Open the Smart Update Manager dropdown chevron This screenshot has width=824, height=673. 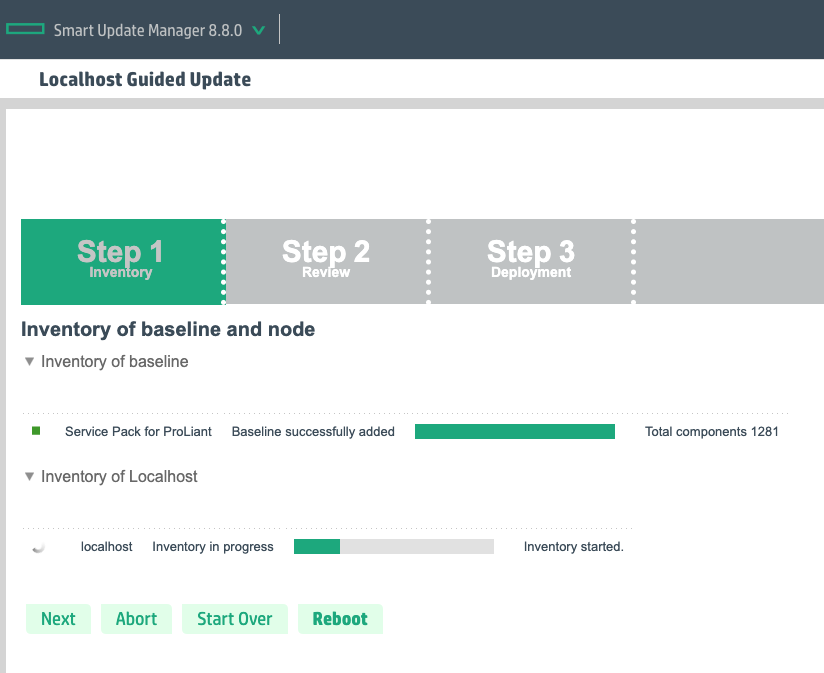pyautogui.click(x=259, y=30)
